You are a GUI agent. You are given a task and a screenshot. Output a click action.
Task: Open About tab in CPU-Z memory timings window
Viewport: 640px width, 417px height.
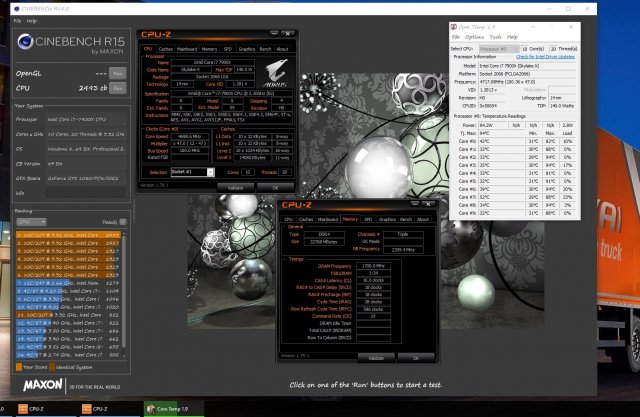[x=423, y=219]
